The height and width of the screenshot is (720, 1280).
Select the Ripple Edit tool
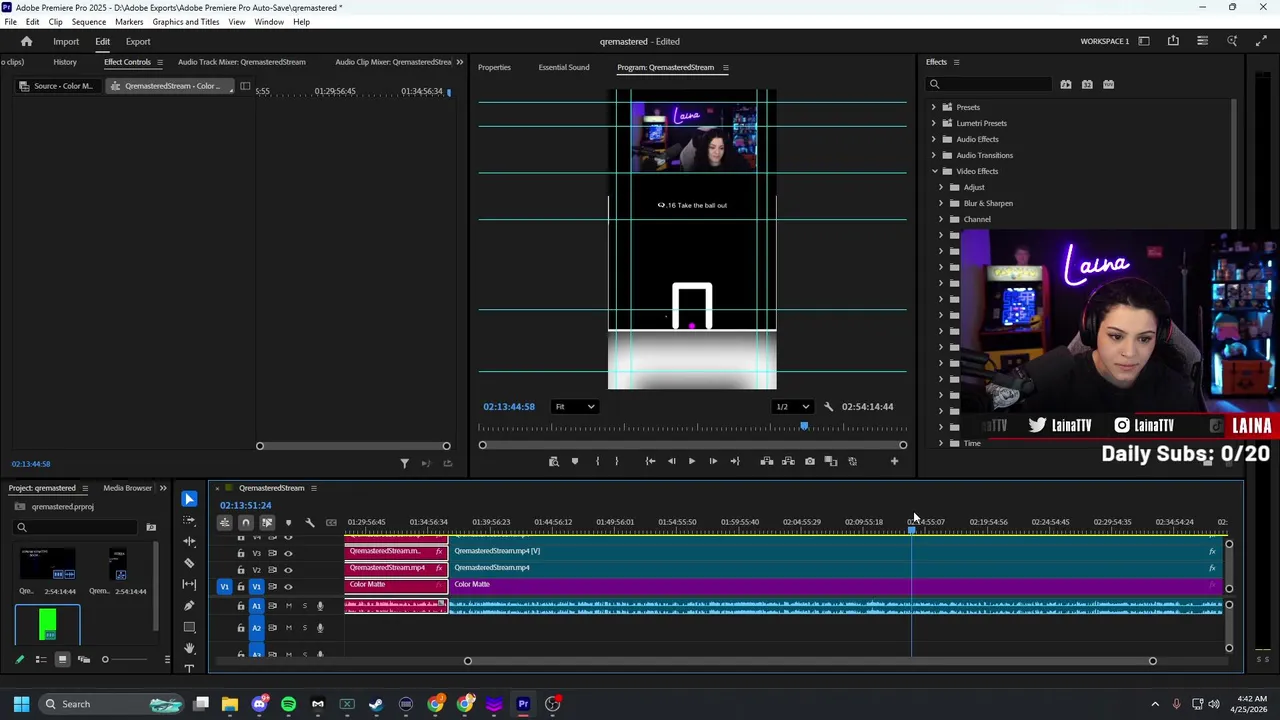(189, 541)
